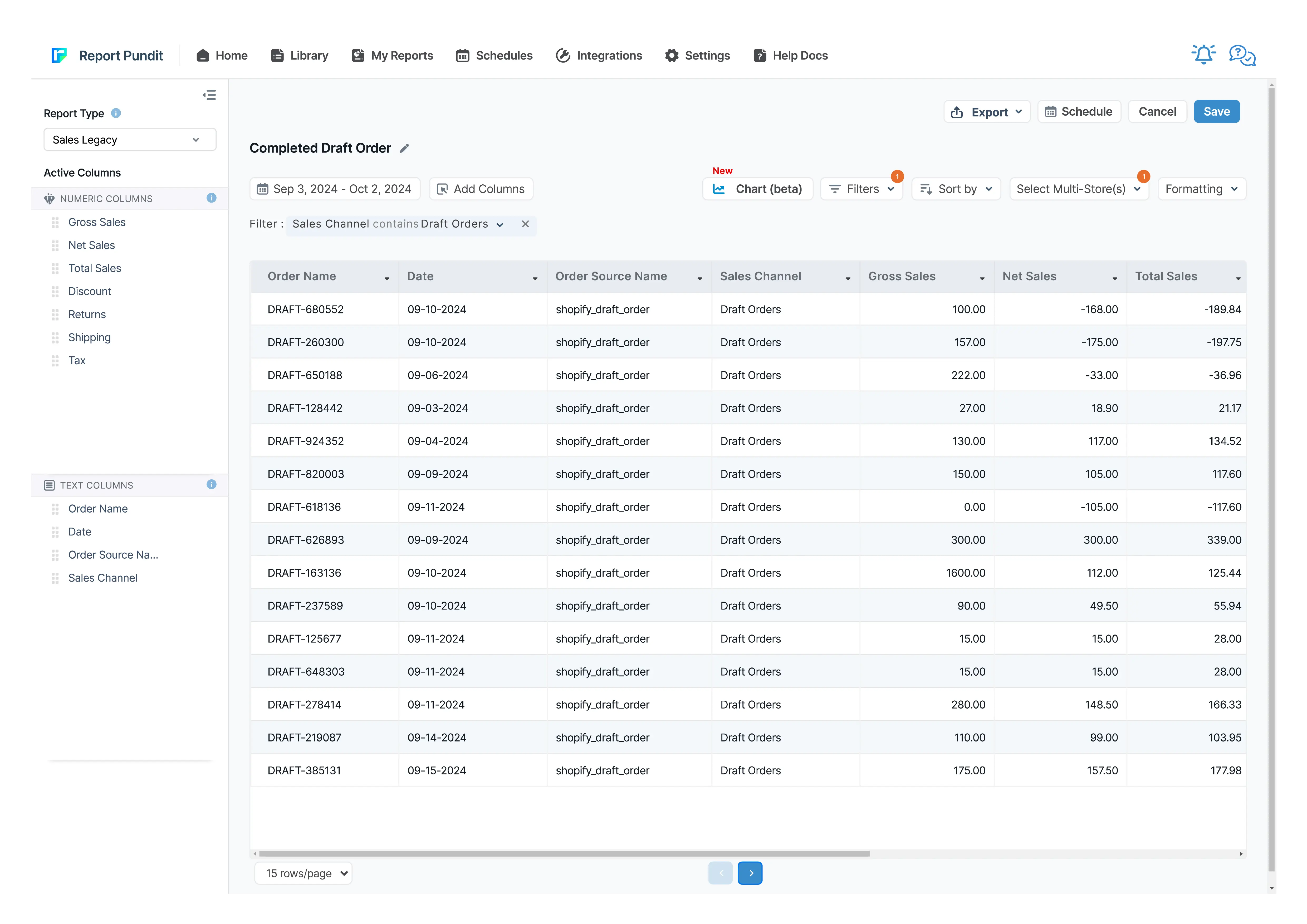Collapse the sidebar panel icon

(209, 95)
